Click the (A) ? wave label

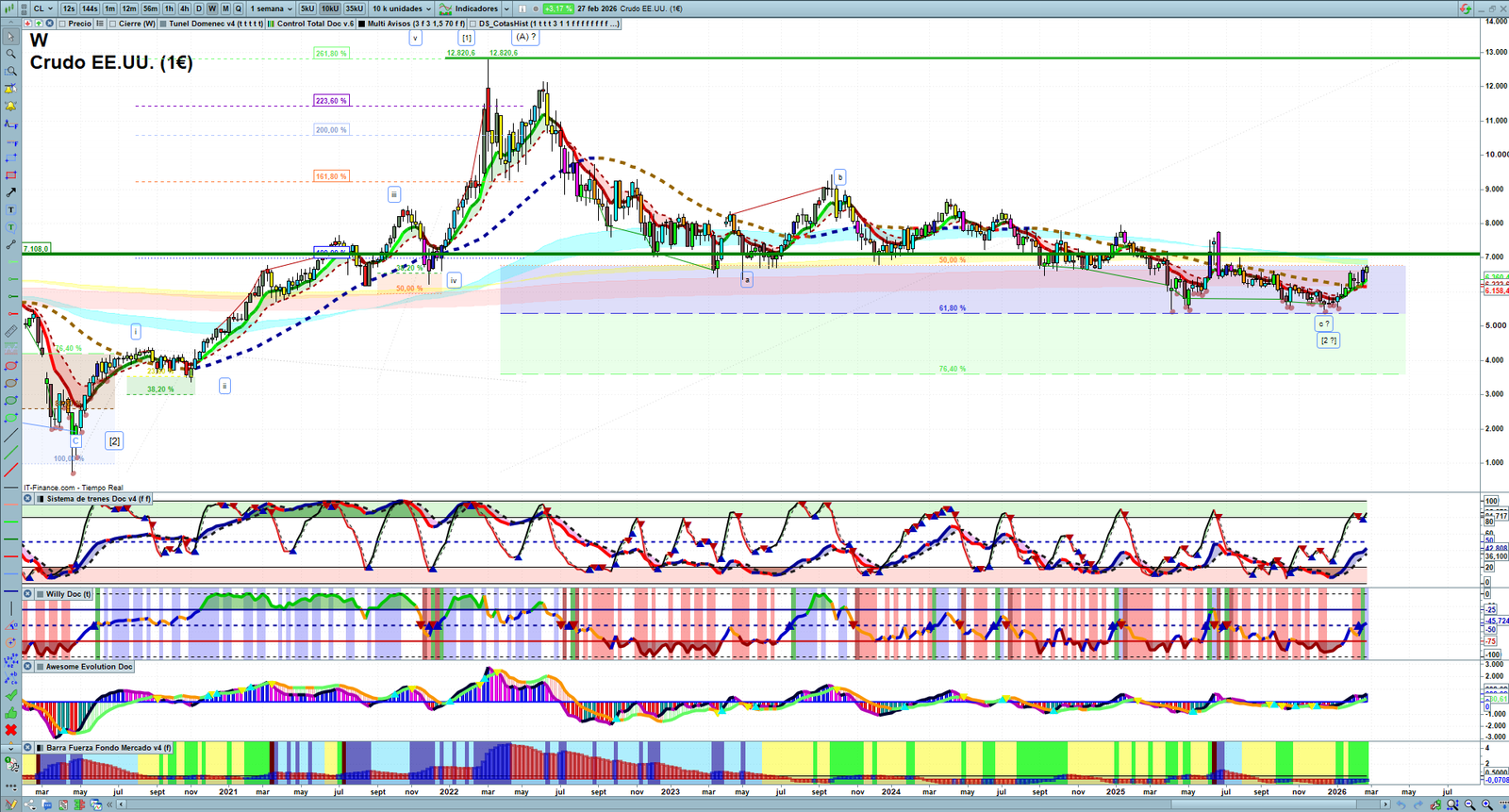525,37
